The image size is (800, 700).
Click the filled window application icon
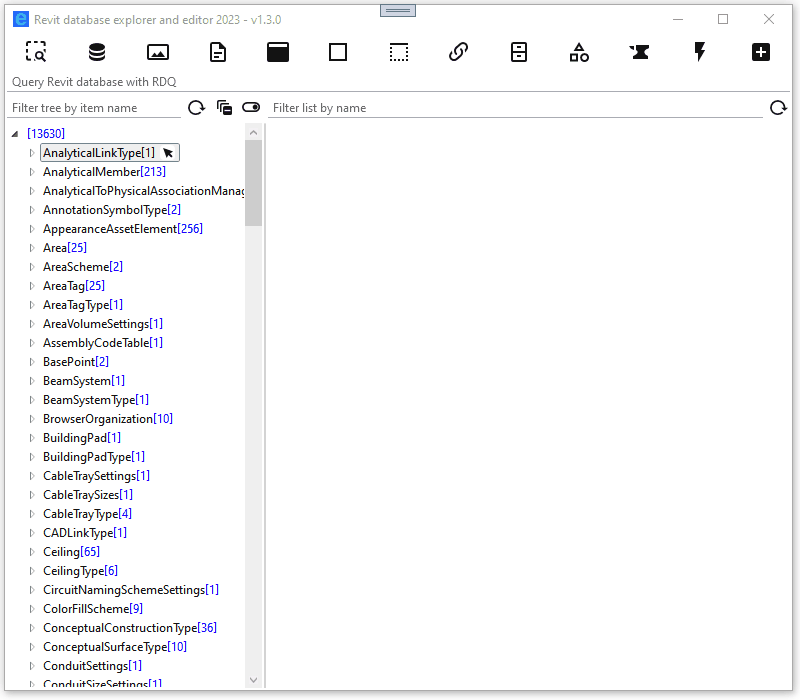tap(278, 52)
